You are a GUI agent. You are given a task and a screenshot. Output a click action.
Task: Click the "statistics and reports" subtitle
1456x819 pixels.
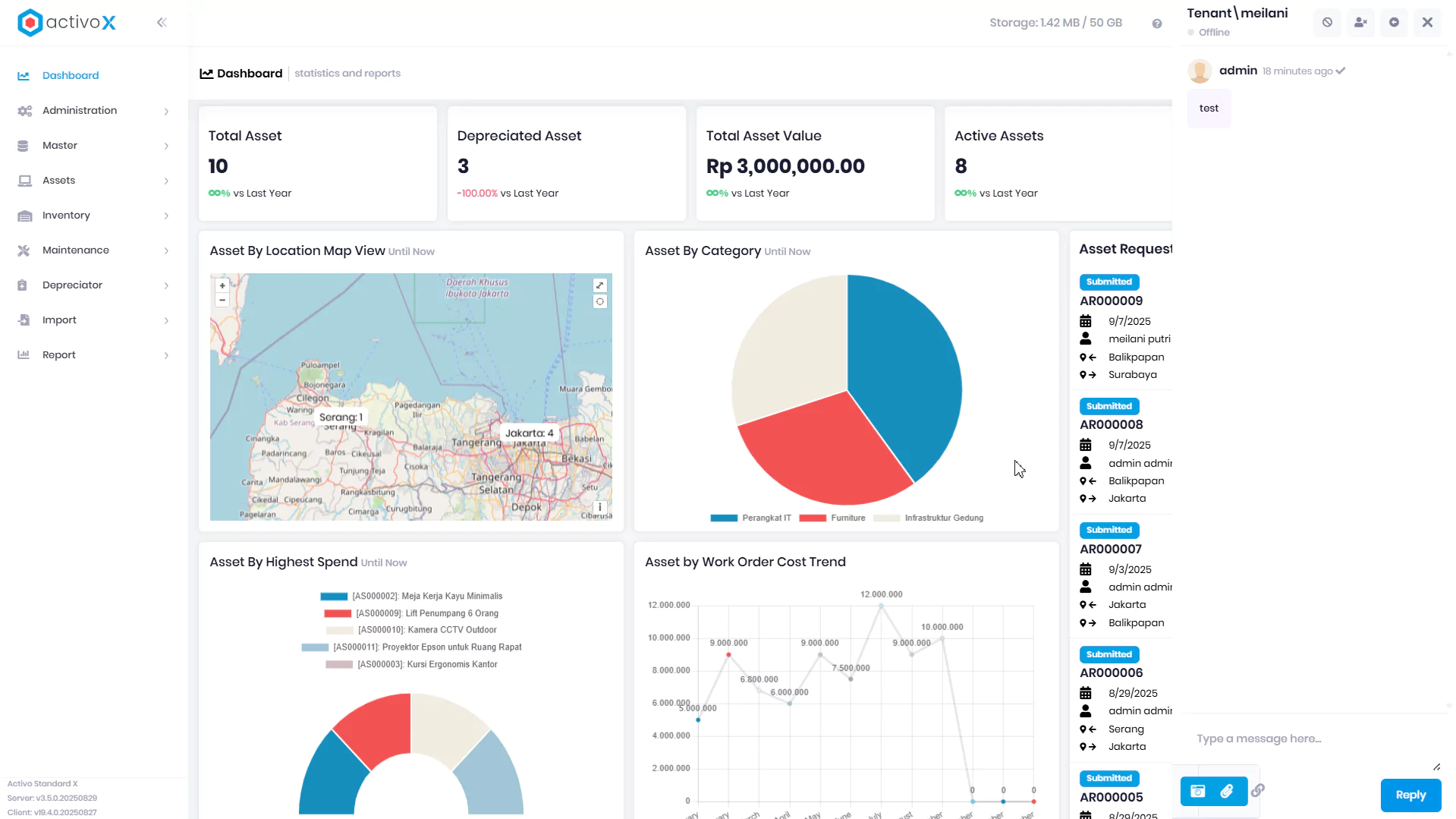[x=347, y=74]
